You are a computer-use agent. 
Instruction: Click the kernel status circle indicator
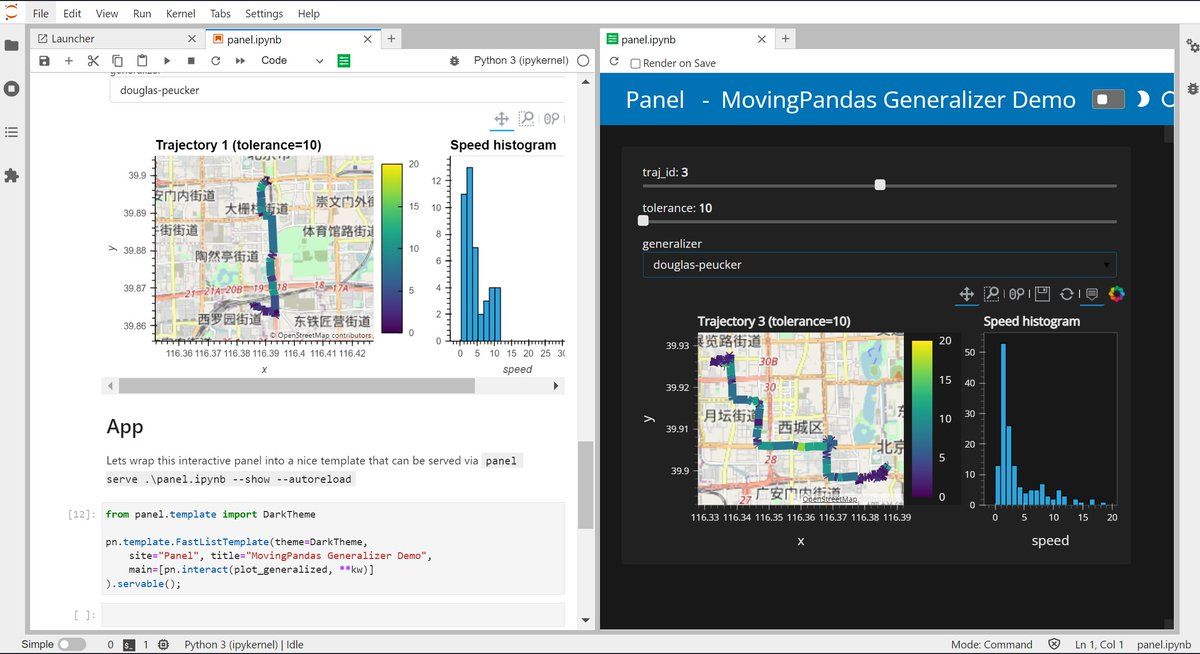click(x=584, y=61)
